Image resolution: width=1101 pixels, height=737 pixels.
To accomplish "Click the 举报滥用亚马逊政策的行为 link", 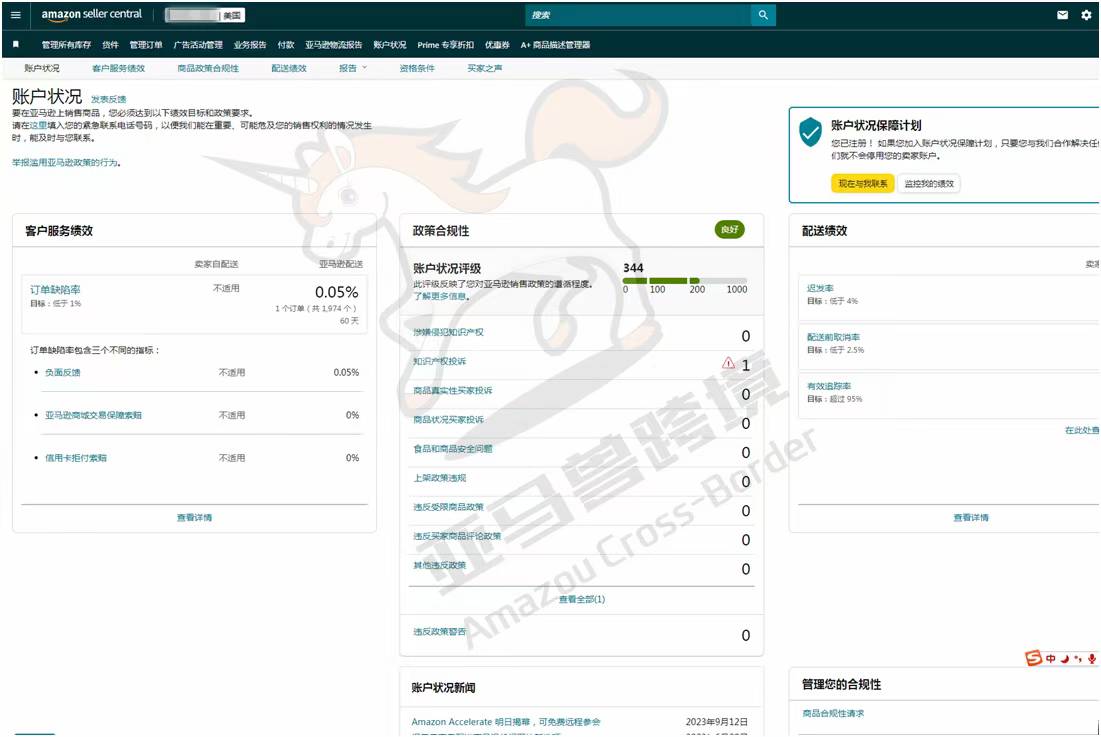I will (x=65, y=162).
